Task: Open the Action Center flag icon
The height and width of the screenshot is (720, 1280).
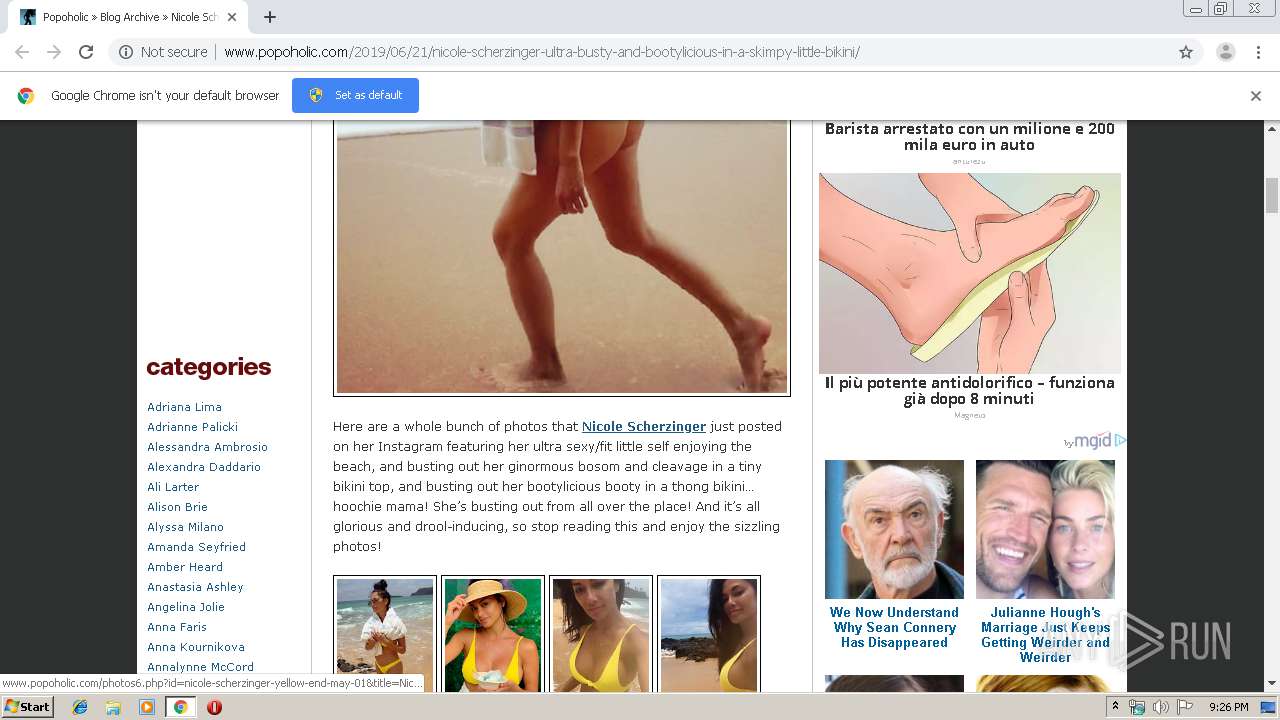Action: [x=1184, y=707]
